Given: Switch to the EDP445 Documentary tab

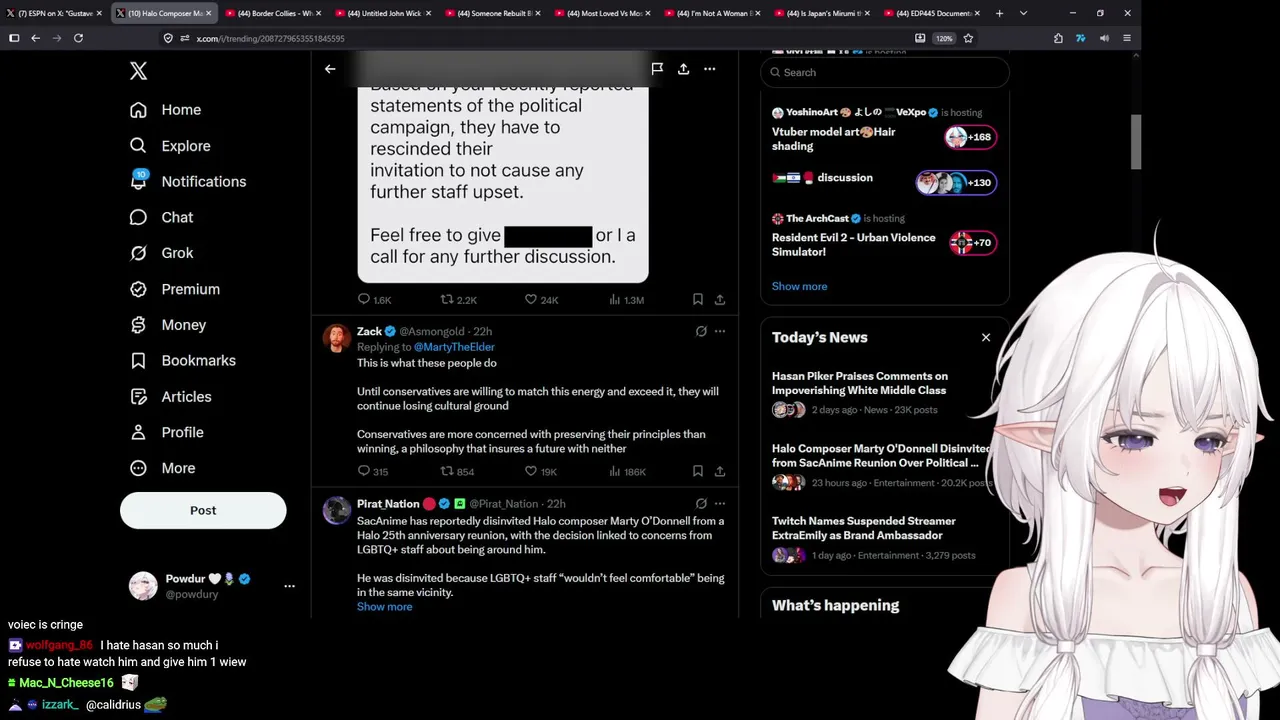Looking at the screenshot, I should tap(930, 13).
